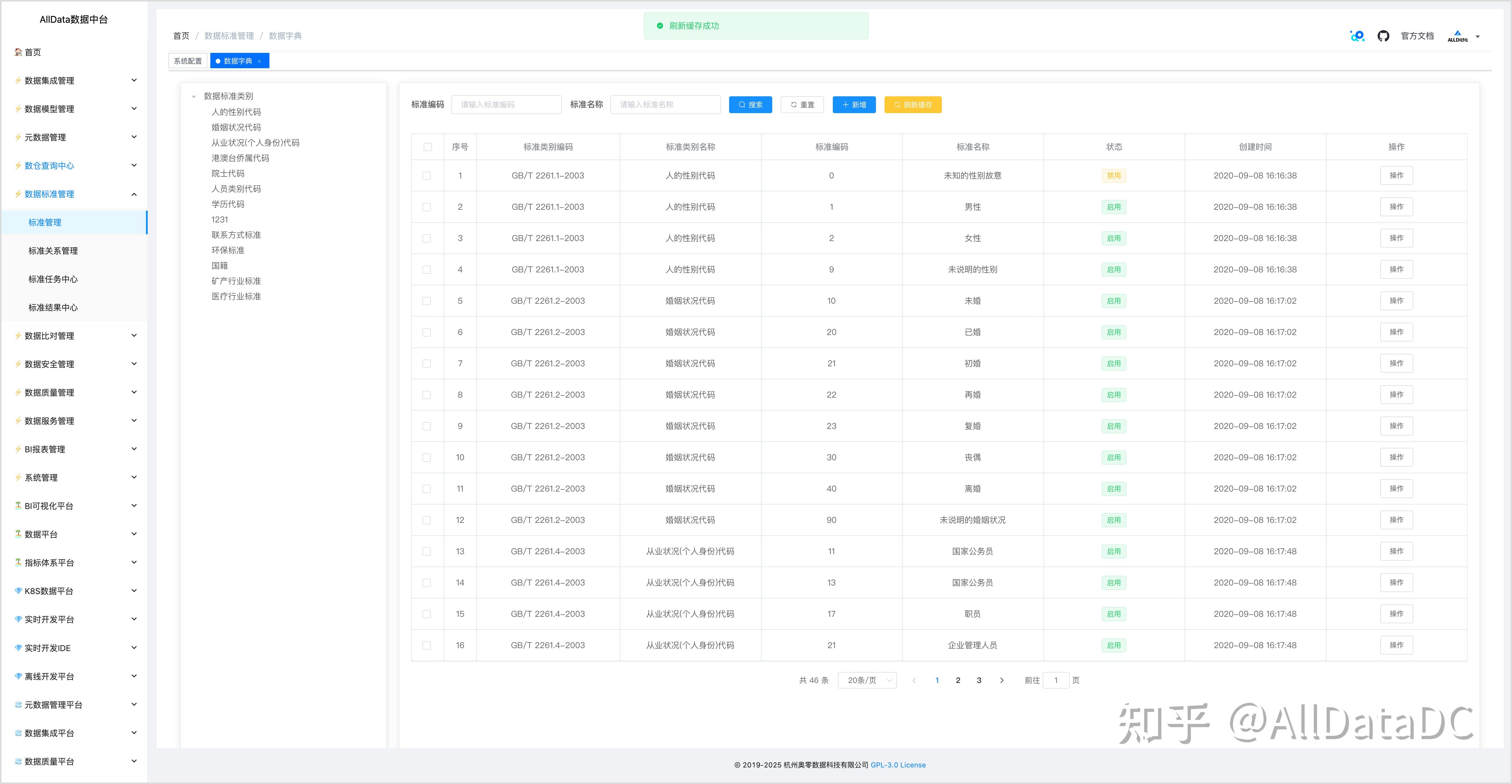Click the house icon next to 首页
Screen dimensions: 1512x784
(x=18, y=52)
